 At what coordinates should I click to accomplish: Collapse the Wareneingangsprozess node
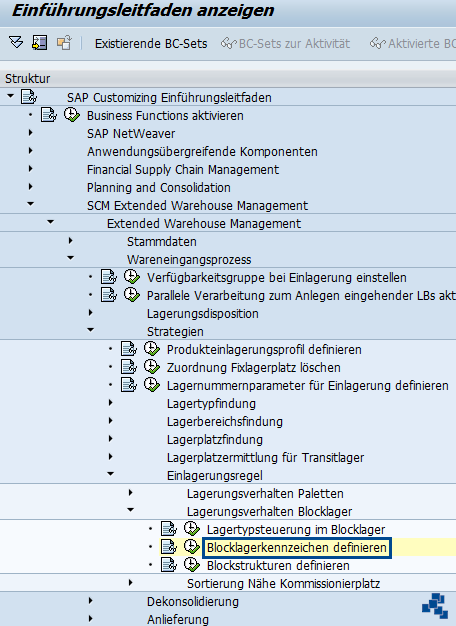tap(70, 258)
